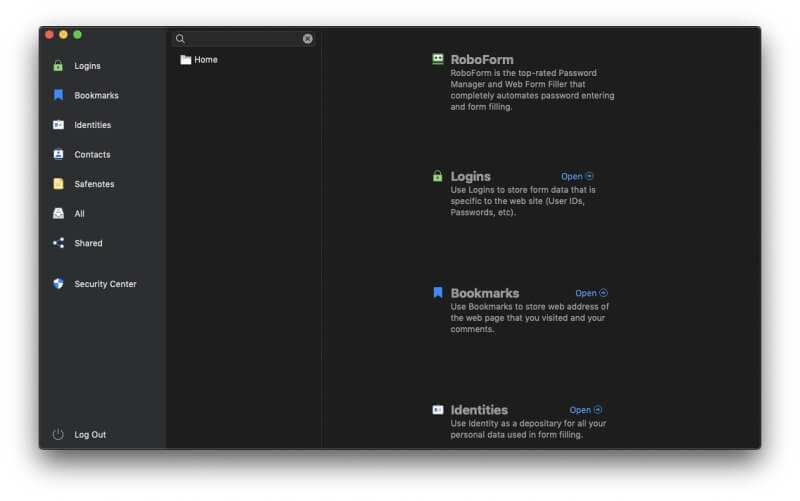The height and width of the screenshot is (501, 800).
Task: Select Logins in the sidebar
Action: point(87,66)
